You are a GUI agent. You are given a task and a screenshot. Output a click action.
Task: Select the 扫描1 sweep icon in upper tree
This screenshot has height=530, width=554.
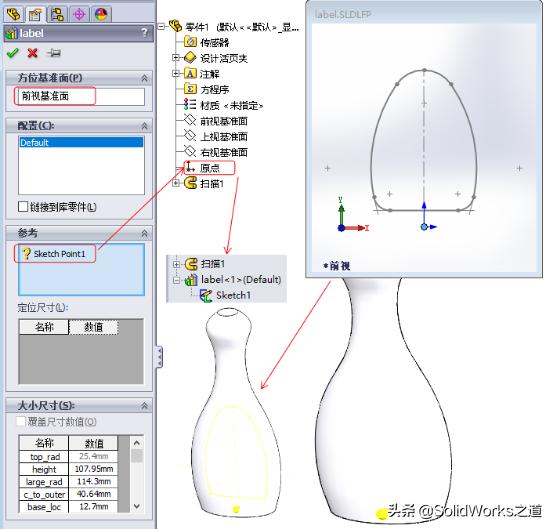(x=191, y=183)
